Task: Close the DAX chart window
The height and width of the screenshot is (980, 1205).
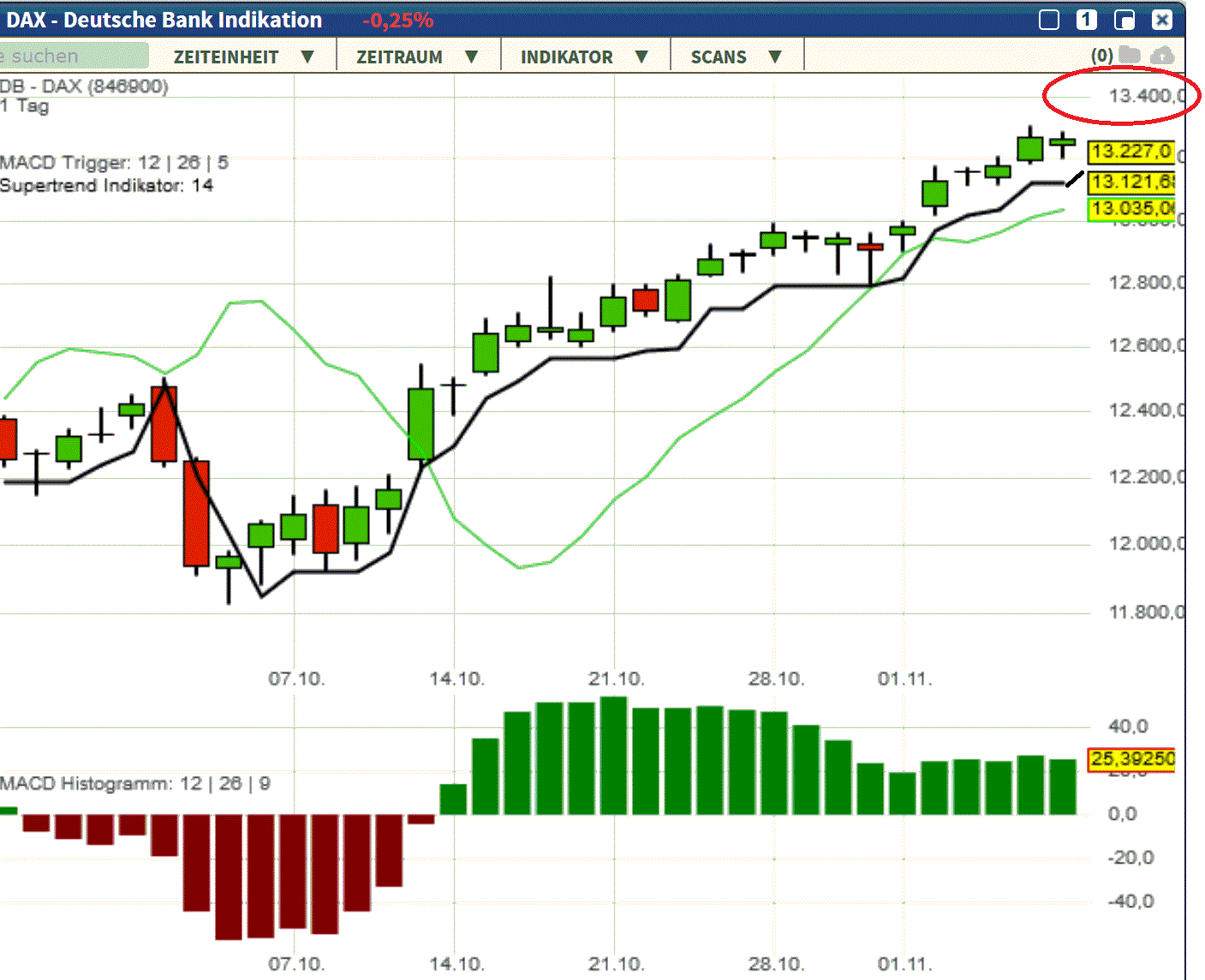Action: click(x=1161, y=20)
